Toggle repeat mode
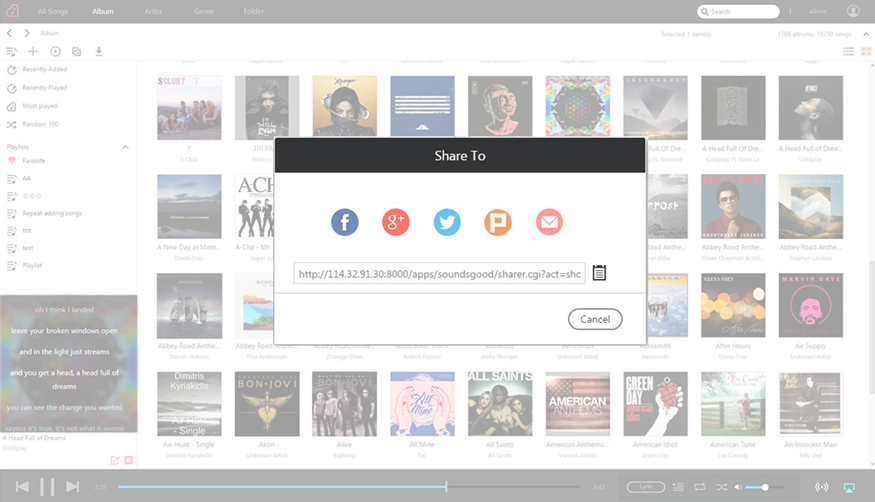 point(700,487)
